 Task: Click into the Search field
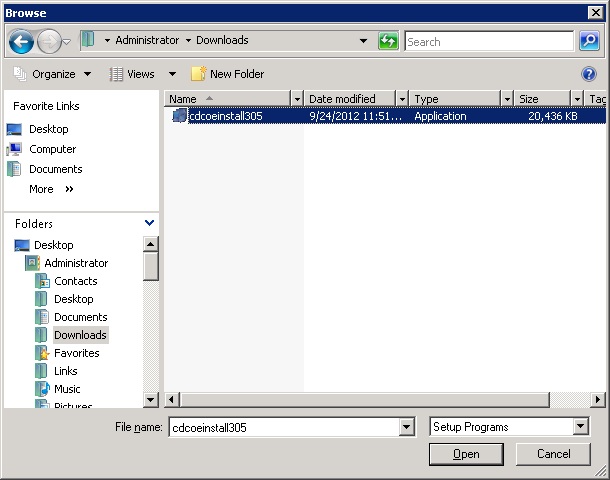pyautogui.click(x=489, y=41)
